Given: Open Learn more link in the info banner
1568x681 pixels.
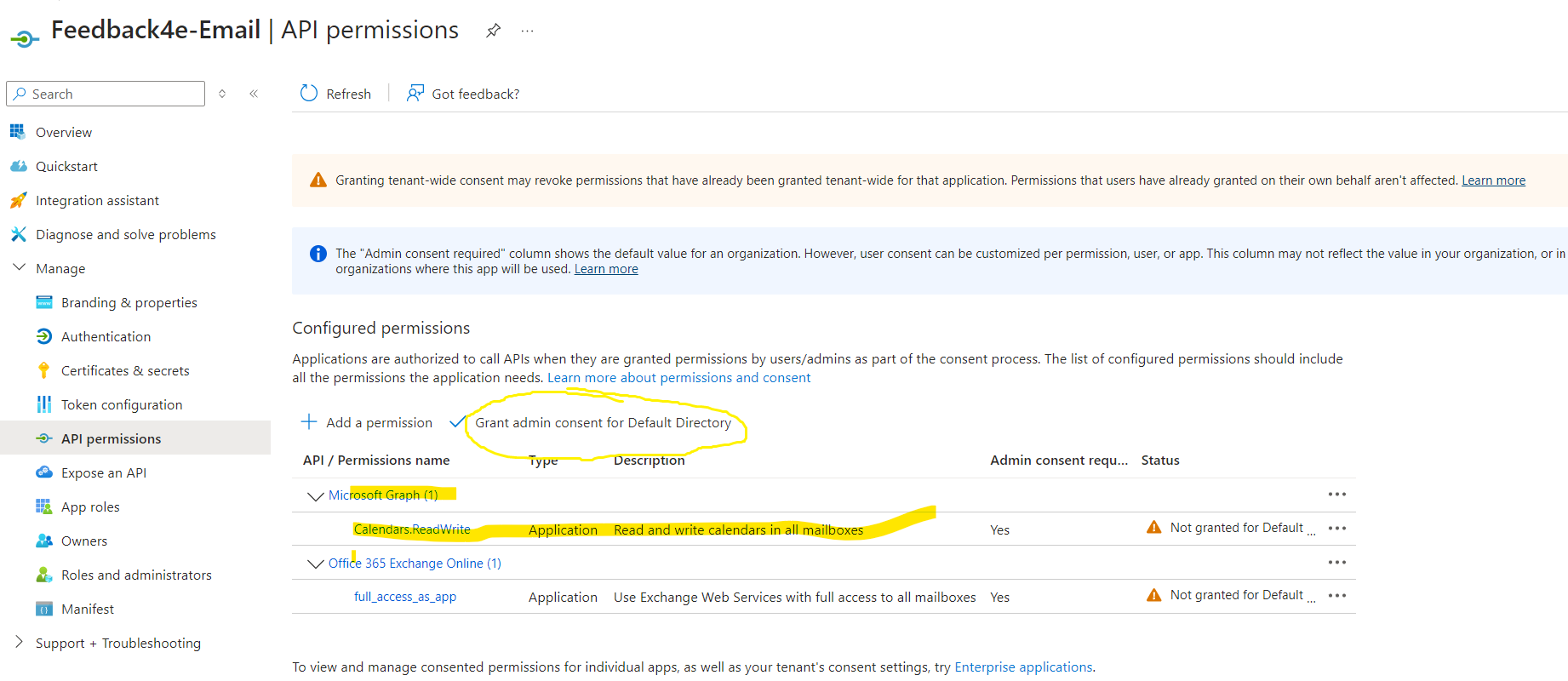Looking at the screenshot, I should [606, 269].
